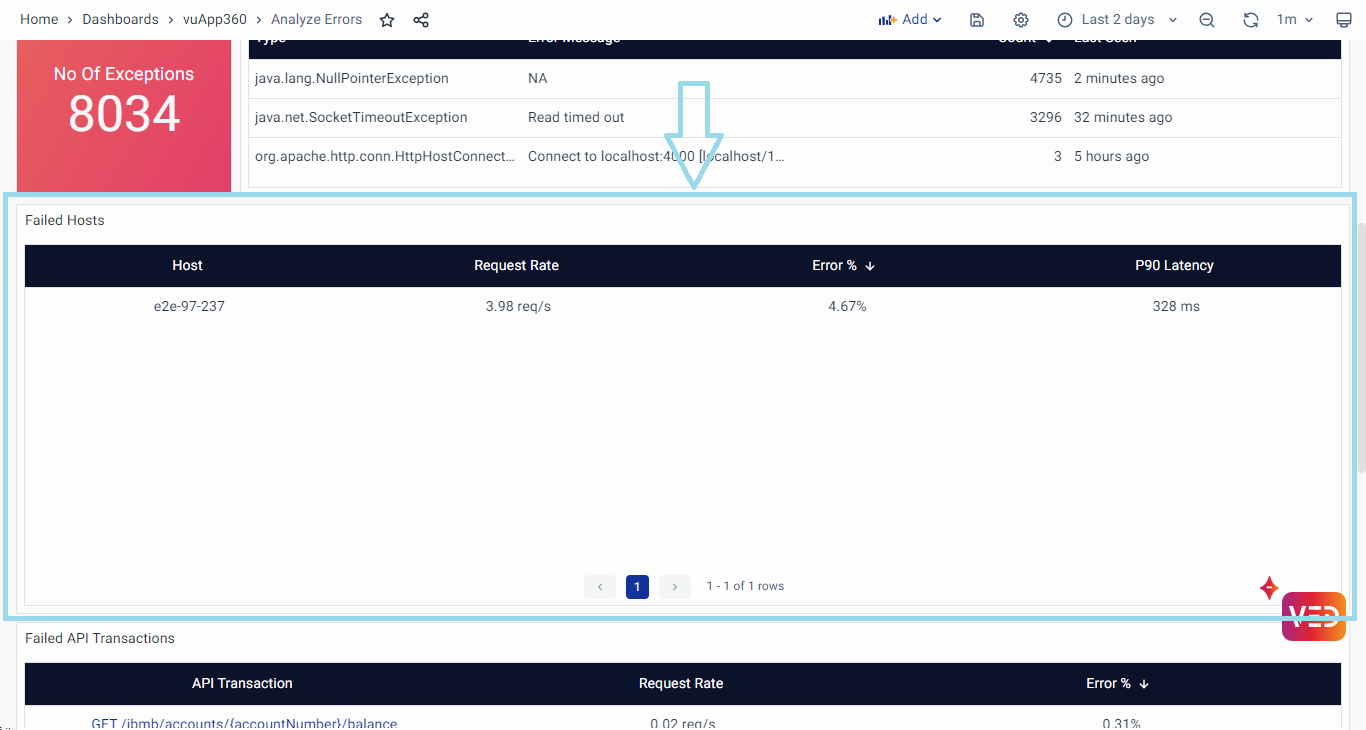Navigate to Dashboards breadcrumb
The width and height of the screenshot is (1366, 730).
pos(120,20)
